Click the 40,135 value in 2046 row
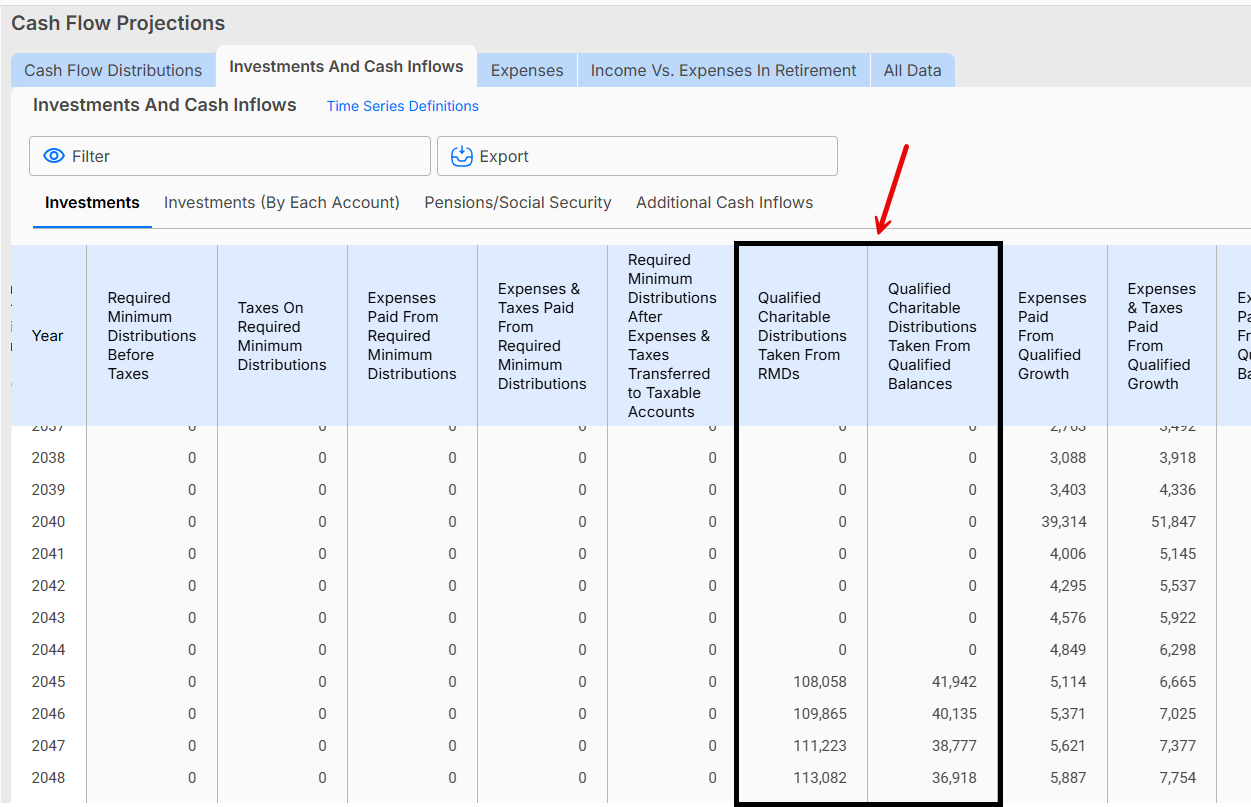1251x807 pixels. click(x=952, y=714)
